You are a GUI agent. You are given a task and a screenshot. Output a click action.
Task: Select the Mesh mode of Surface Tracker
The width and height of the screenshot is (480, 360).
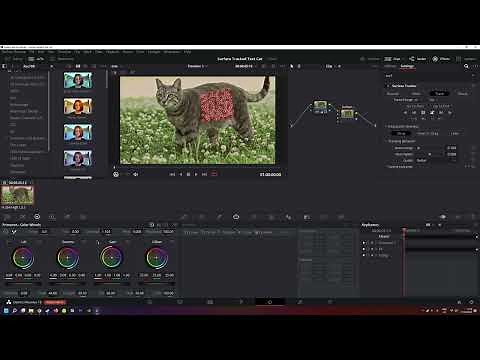pos(416,94)
